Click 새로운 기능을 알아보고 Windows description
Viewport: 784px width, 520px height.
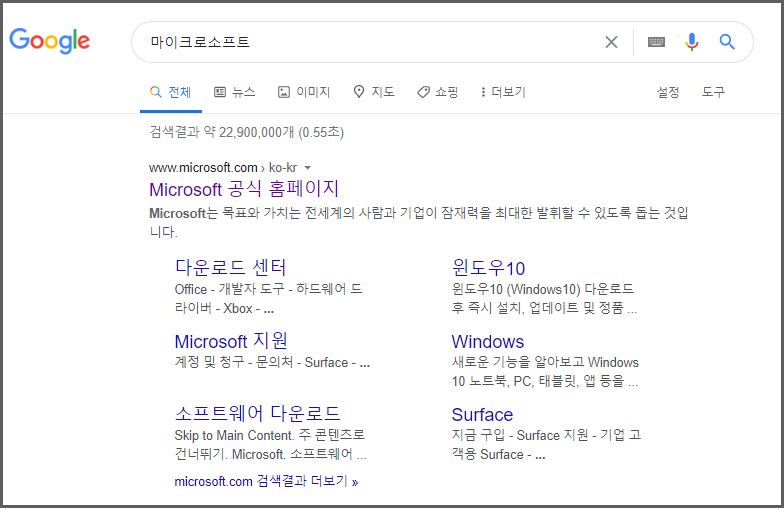click(545, 372)
